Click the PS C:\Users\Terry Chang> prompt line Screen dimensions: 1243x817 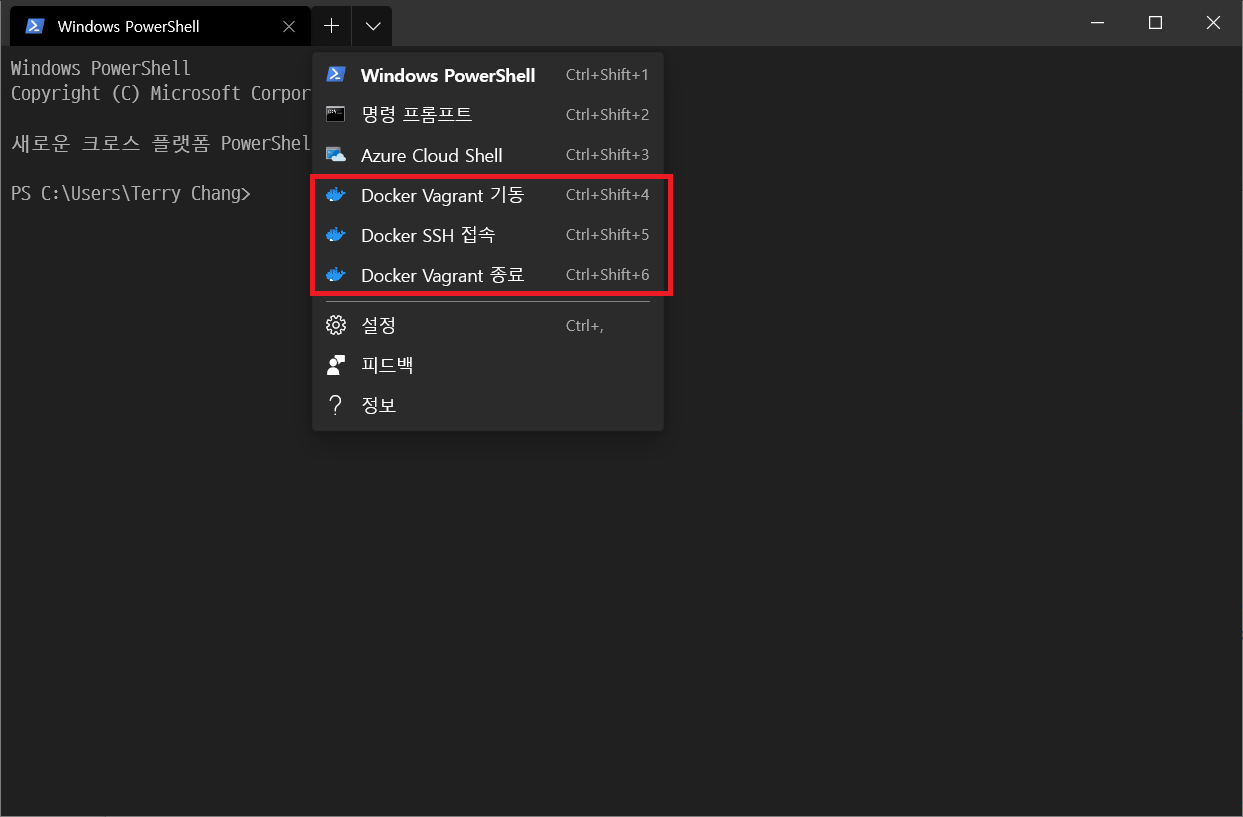click(131, 194)
